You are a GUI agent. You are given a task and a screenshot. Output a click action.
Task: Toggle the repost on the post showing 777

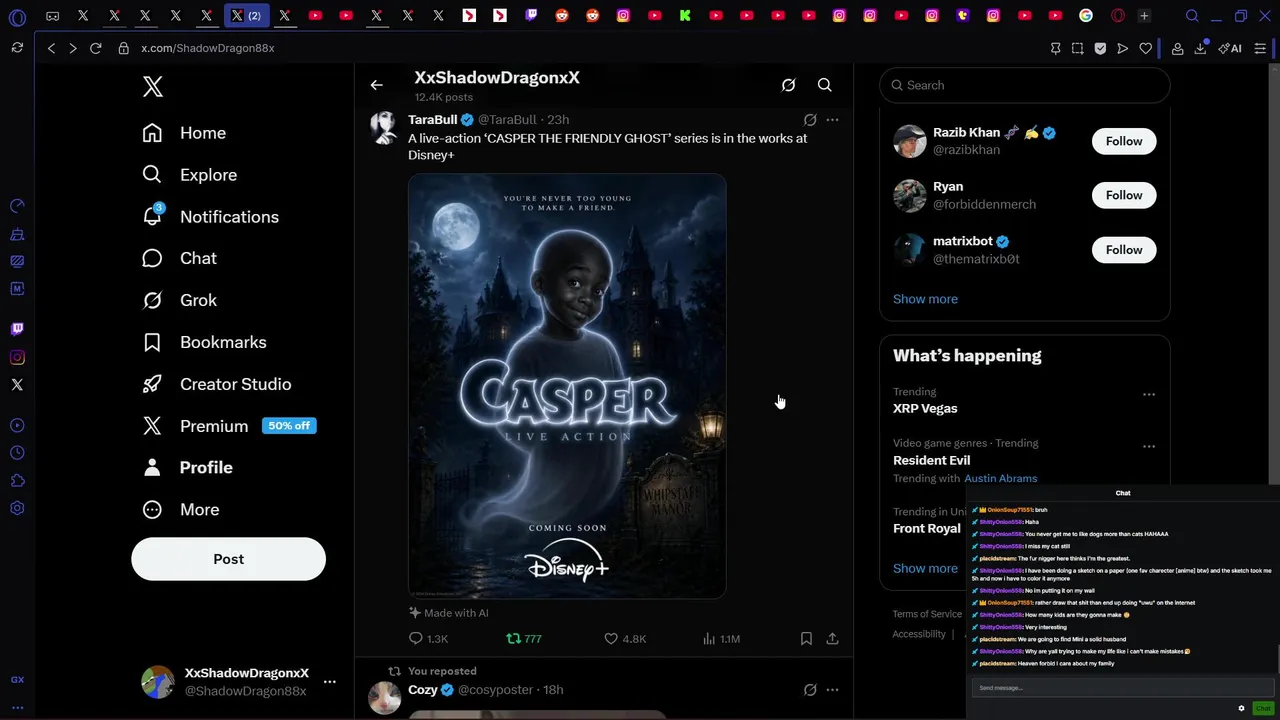click(x=524, y=638)
